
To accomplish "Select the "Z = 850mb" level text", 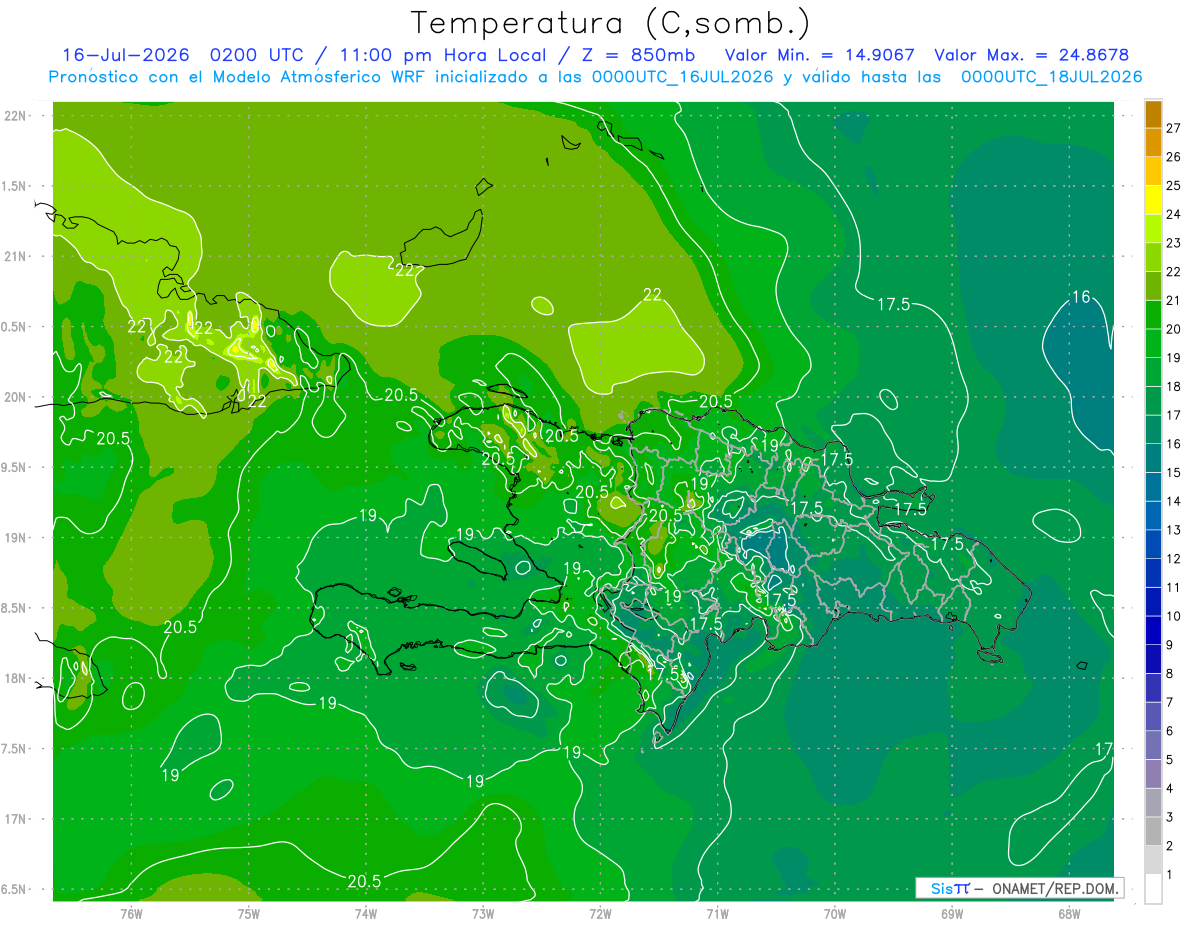I will (640, 55).
